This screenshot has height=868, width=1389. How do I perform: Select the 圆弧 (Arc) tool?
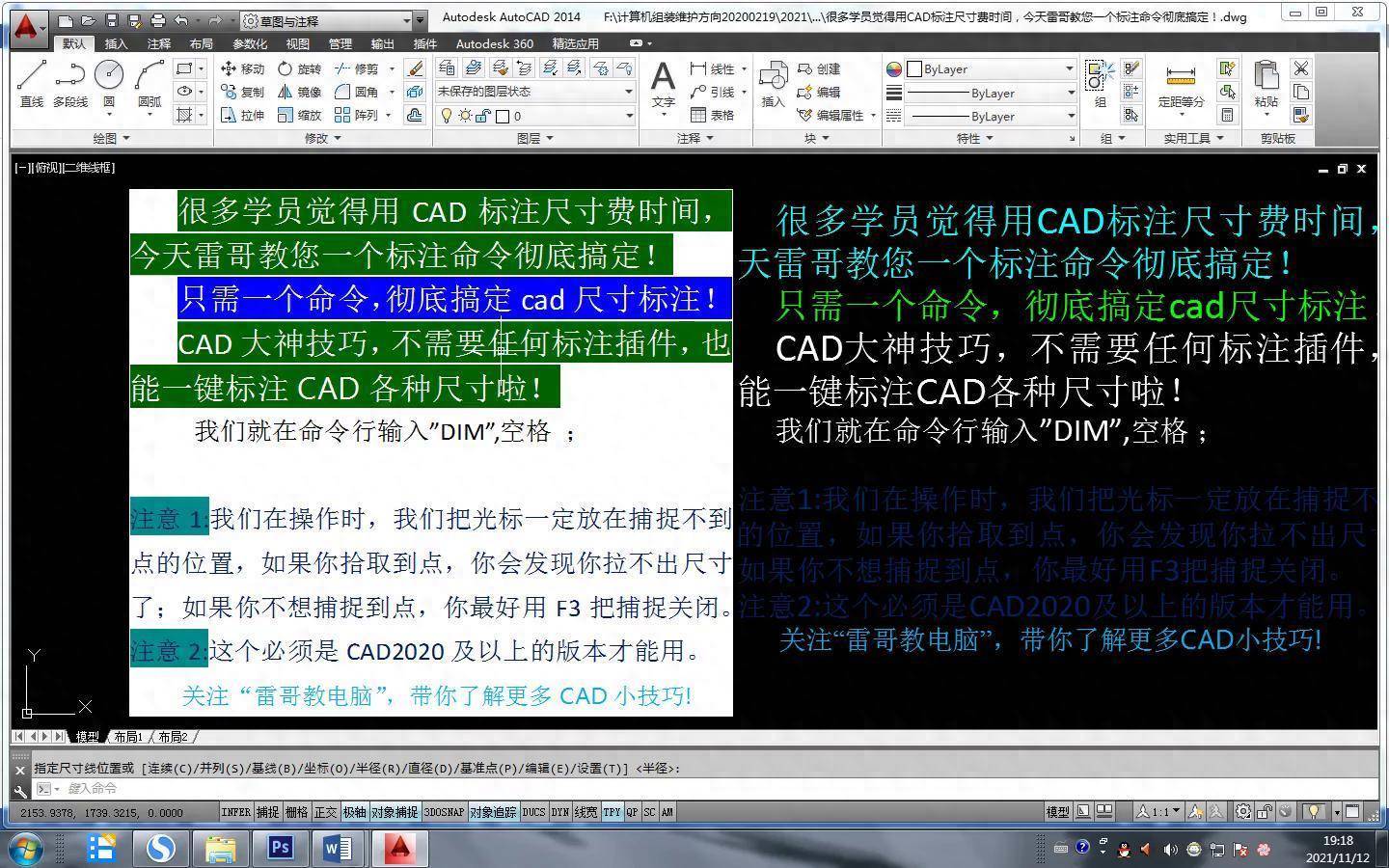[150, 81]
